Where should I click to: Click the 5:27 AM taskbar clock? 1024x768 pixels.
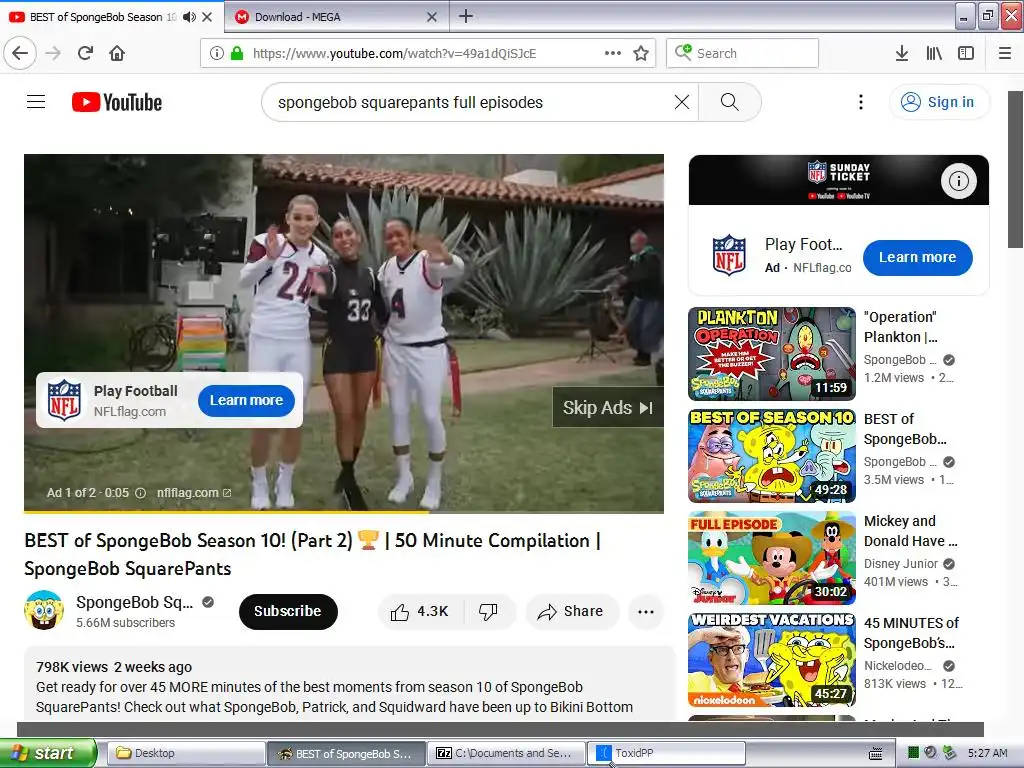click(987, 753)
